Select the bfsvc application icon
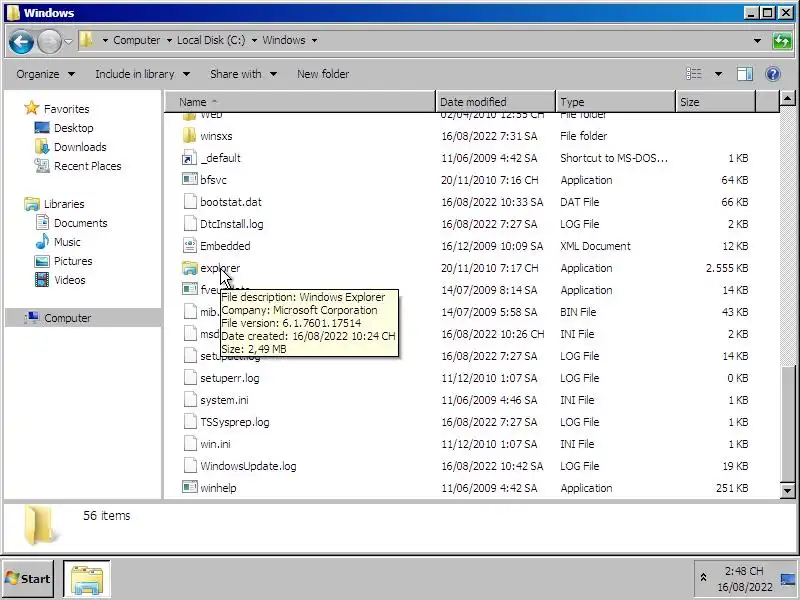This screenshot has width=800, height=600. (x=189, y=180)
